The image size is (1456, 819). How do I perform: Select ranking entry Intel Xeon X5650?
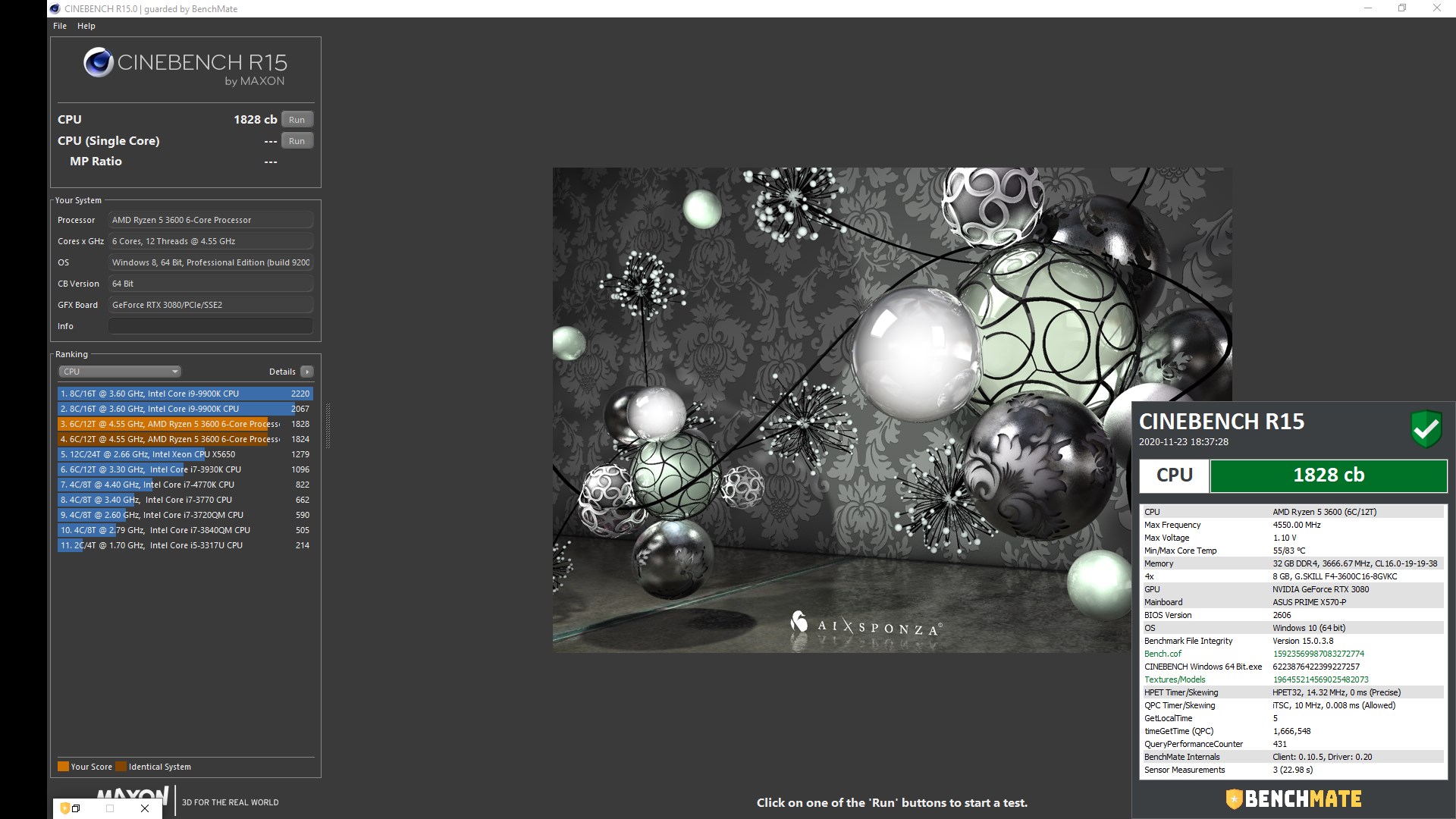pos(185,454)
